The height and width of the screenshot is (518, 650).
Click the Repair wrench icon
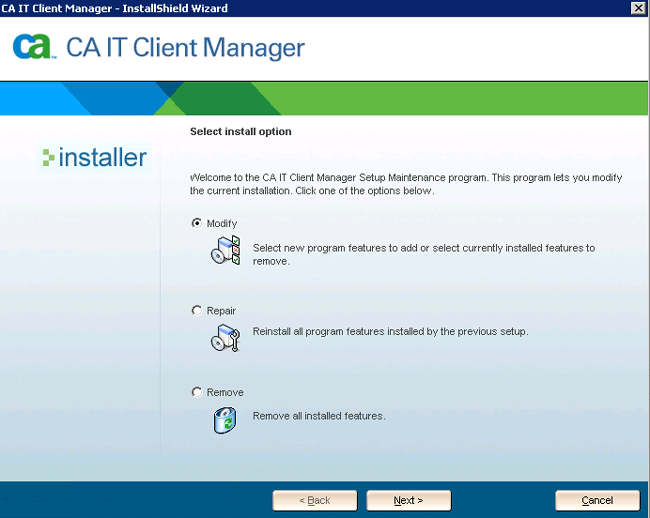pyautogui.click(x=226, y=338)
